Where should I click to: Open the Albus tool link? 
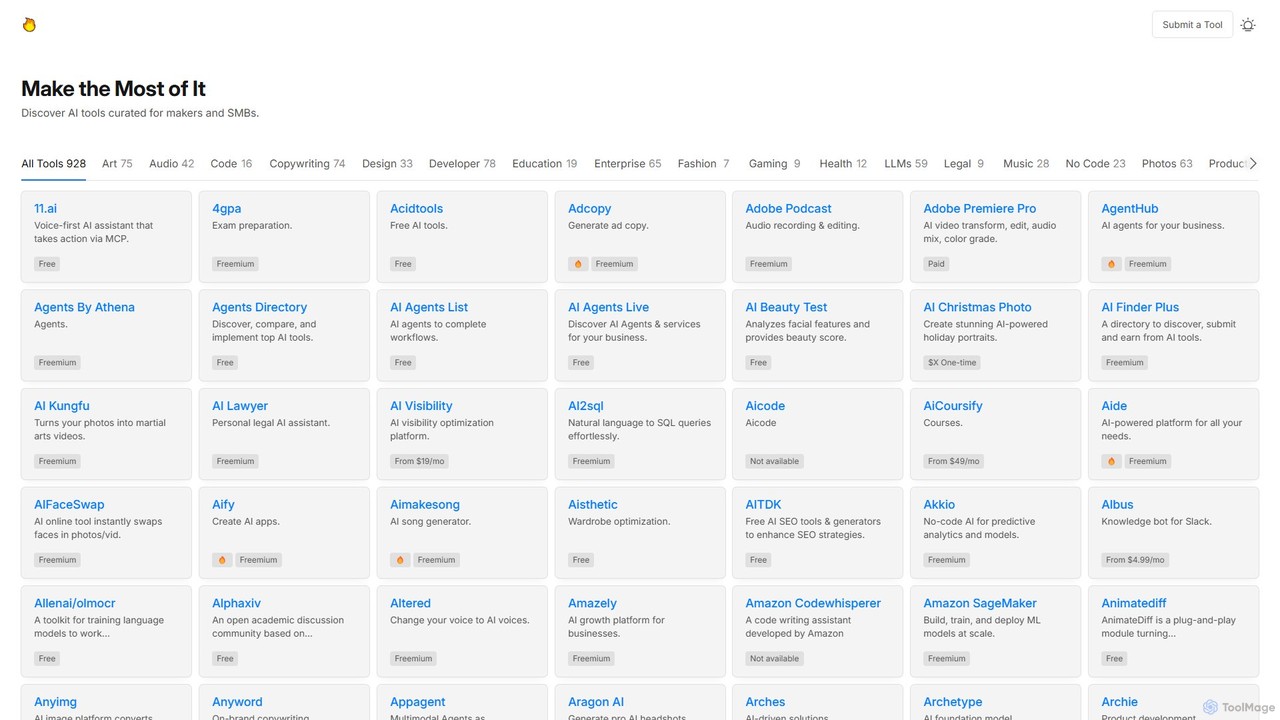(1118, 505)
